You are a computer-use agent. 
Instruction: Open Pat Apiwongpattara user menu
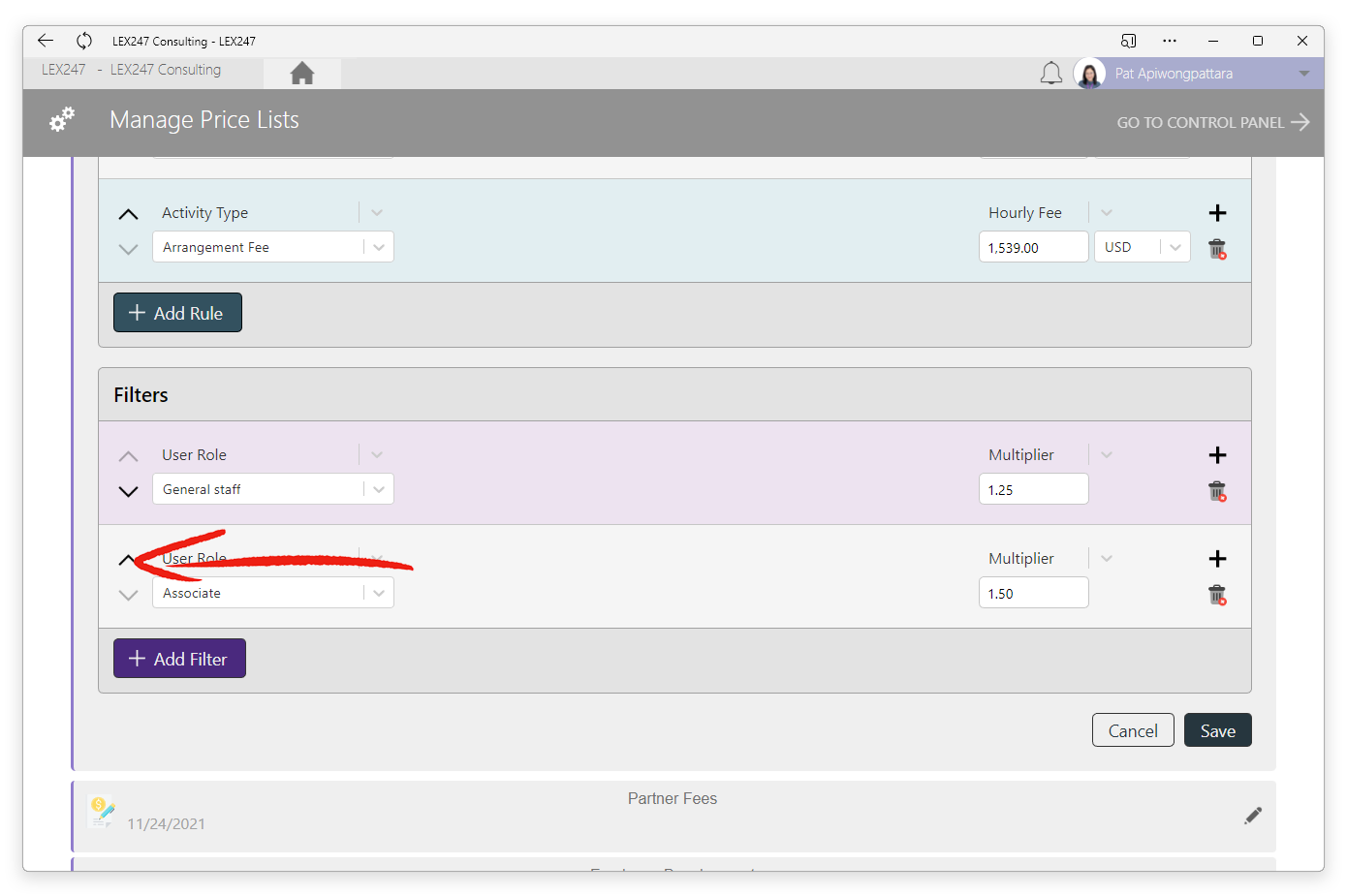tap(1198, 74)
